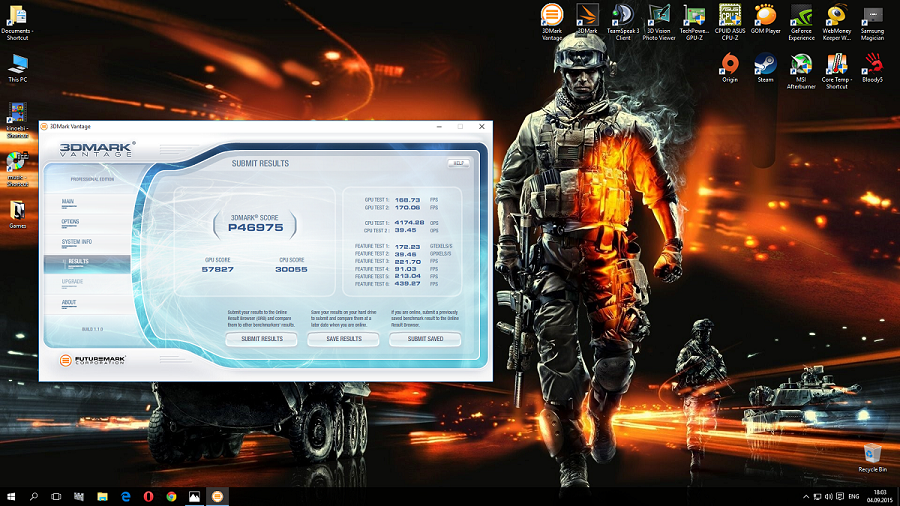Click the CPUID ASUS CPU-Z icon

pyautogui.click(x=729, y=16)
